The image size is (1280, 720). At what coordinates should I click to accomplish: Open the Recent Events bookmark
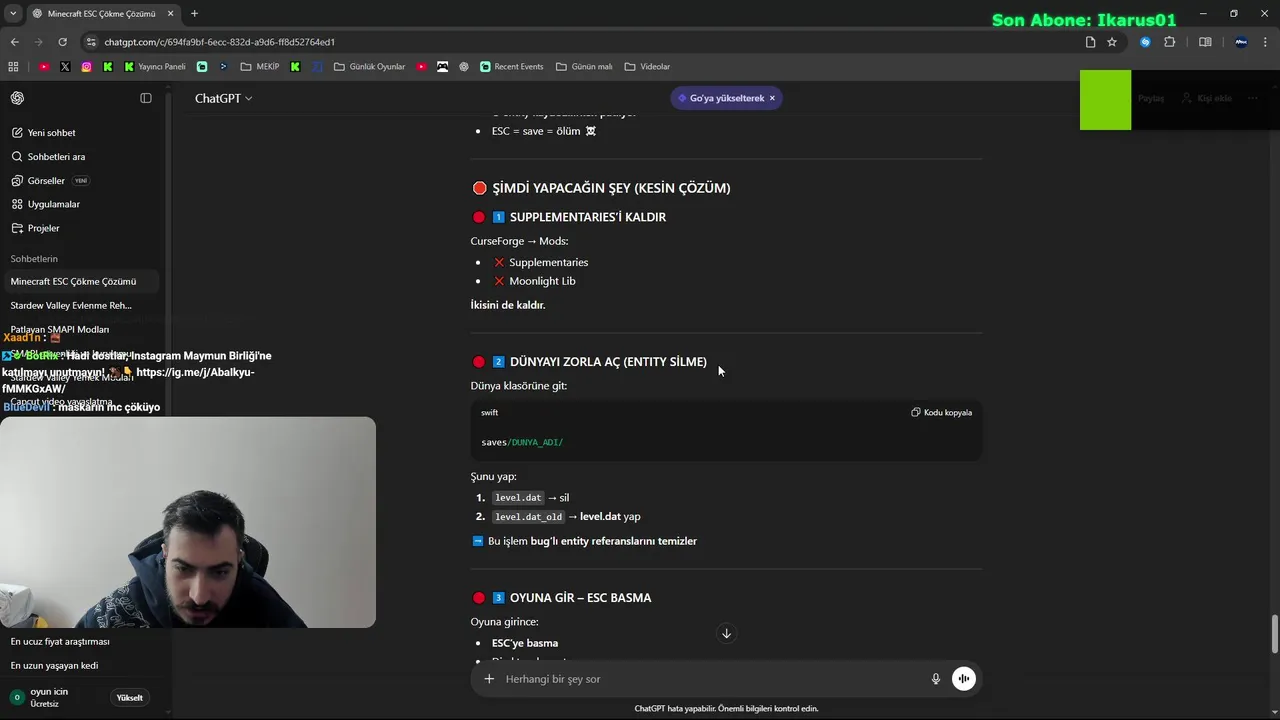[x=512, y=67]
